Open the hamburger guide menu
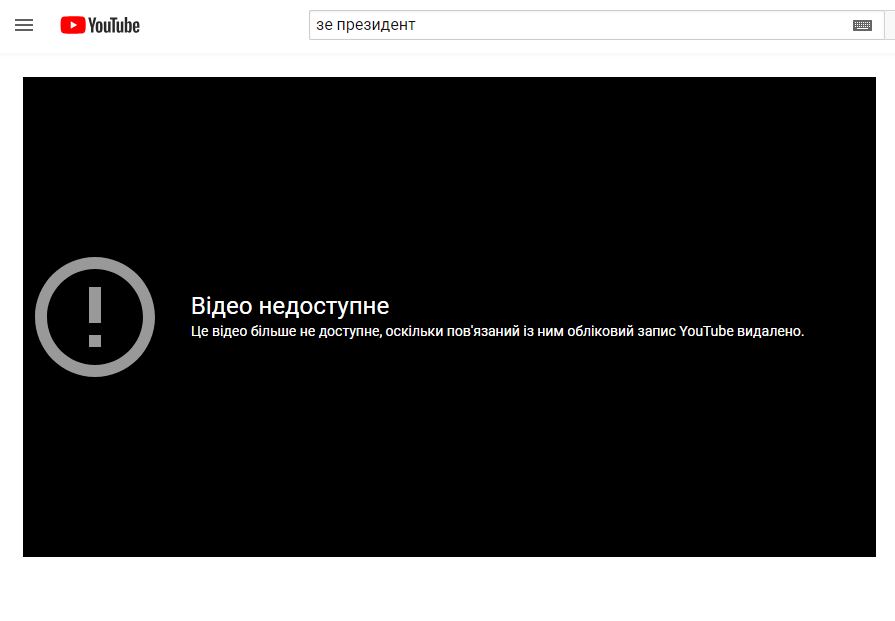The width and height of the screenshot is (895, 621). [x=24, y=25]
